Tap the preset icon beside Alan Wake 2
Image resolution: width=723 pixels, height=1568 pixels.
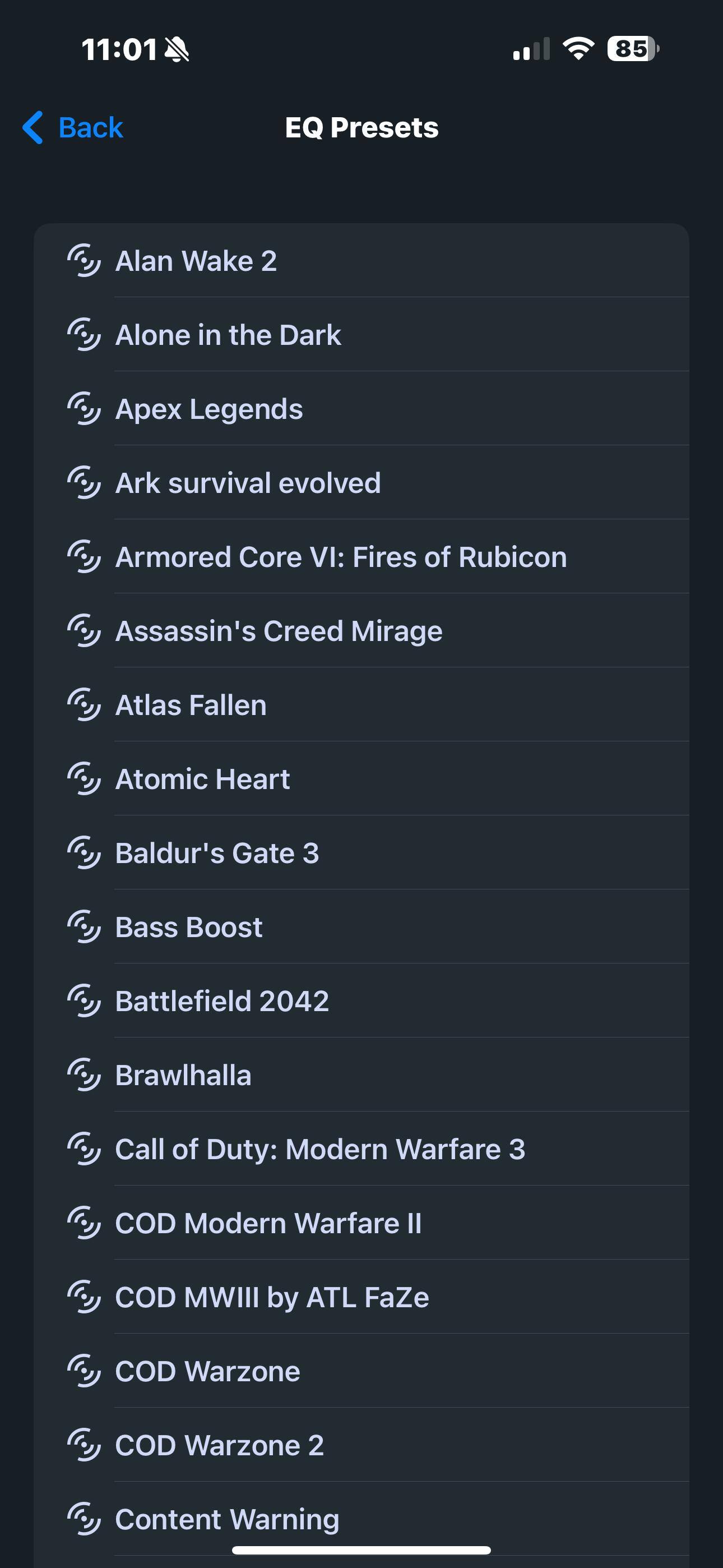tap(84, 261)
